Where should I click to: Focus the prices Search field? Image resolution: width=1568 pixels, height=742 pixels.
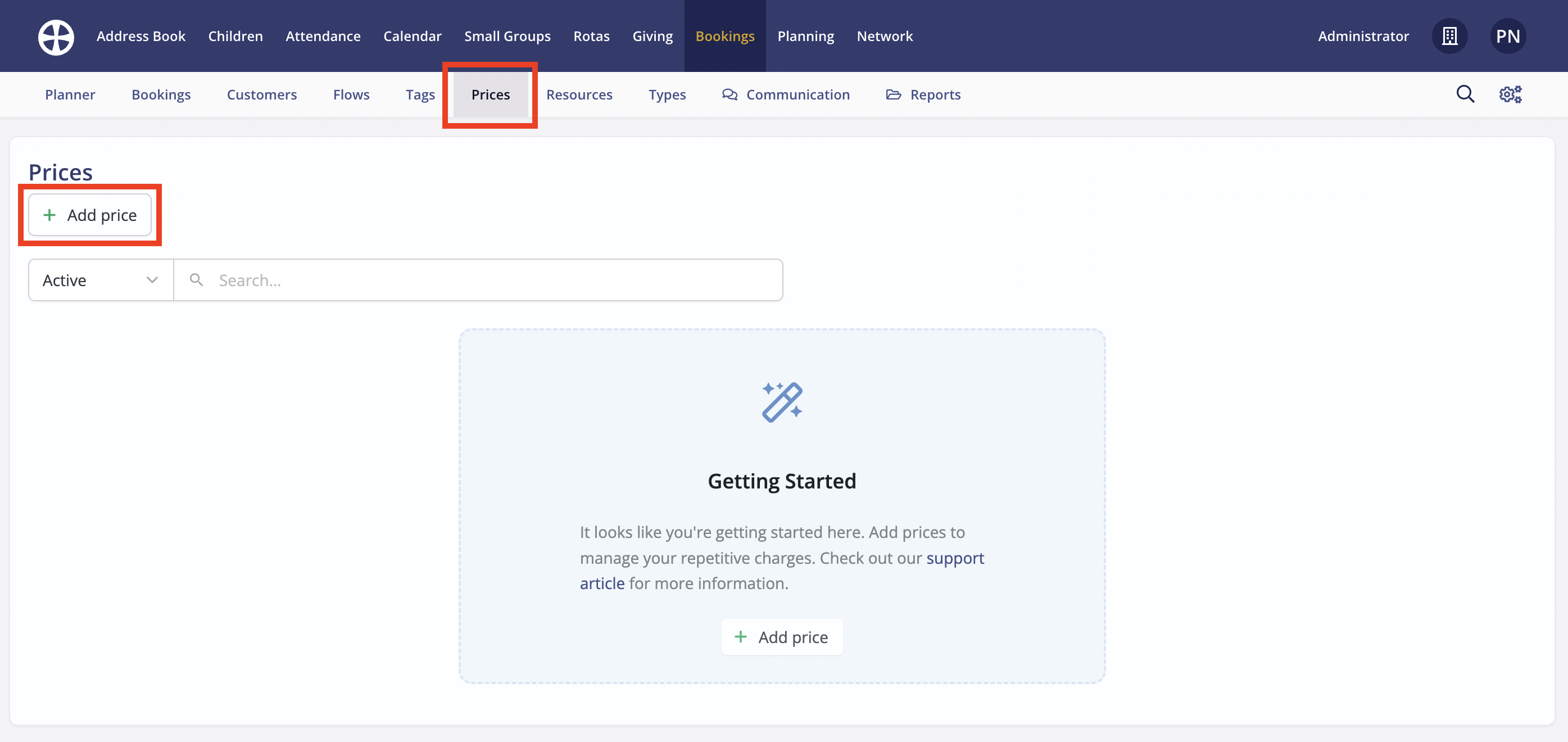[x=487, y=280]
